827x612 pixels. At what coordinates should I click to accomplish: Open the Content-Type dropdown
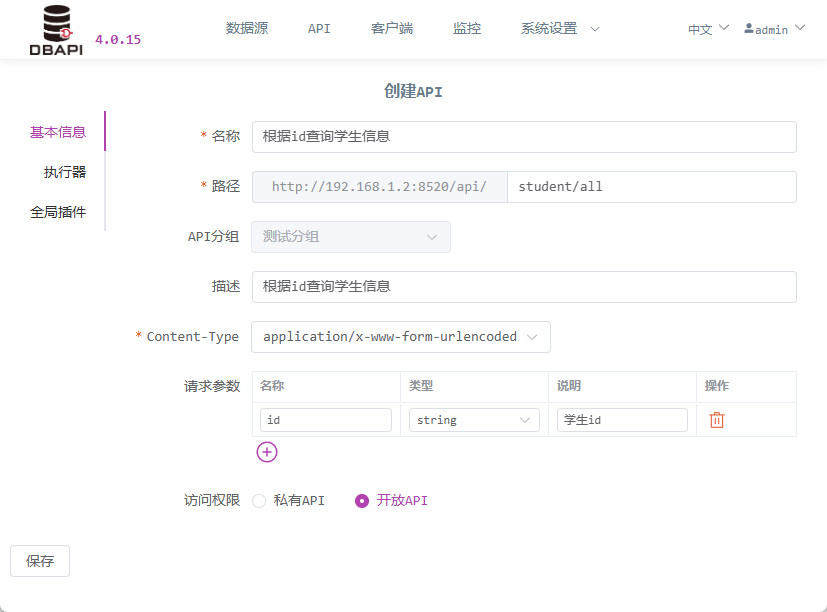pos(401,337)
